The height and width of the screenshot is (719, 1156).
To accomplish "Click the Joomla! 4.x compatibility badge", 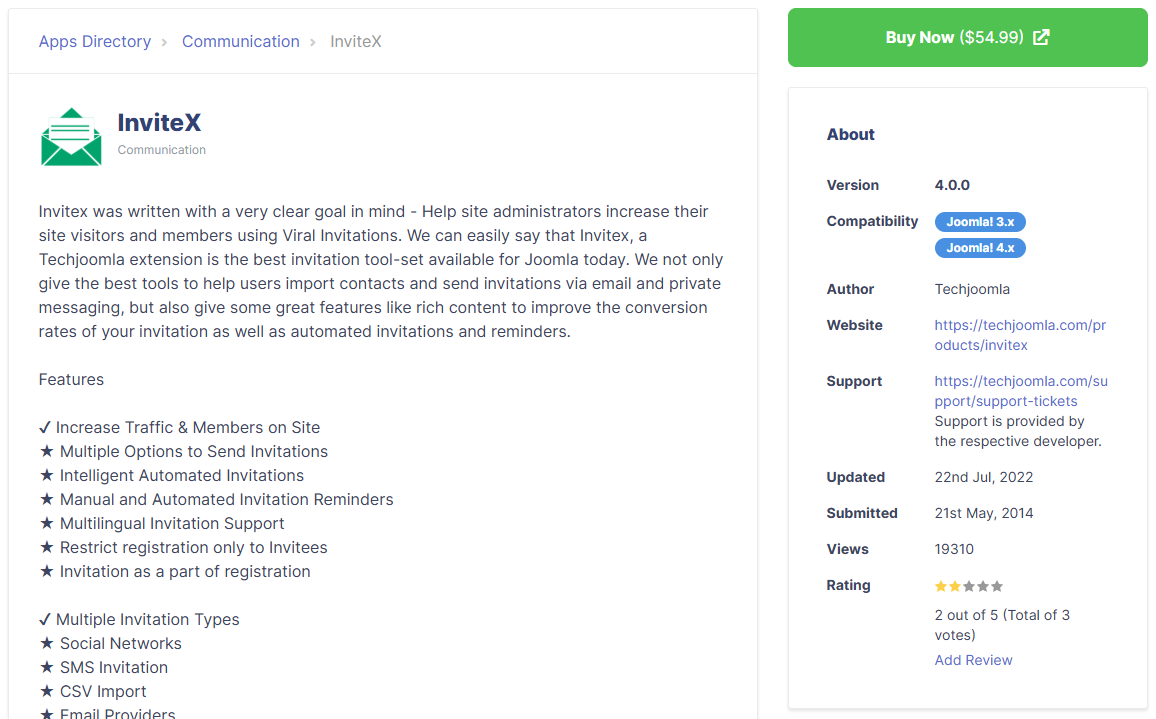I will pos(980,248).
